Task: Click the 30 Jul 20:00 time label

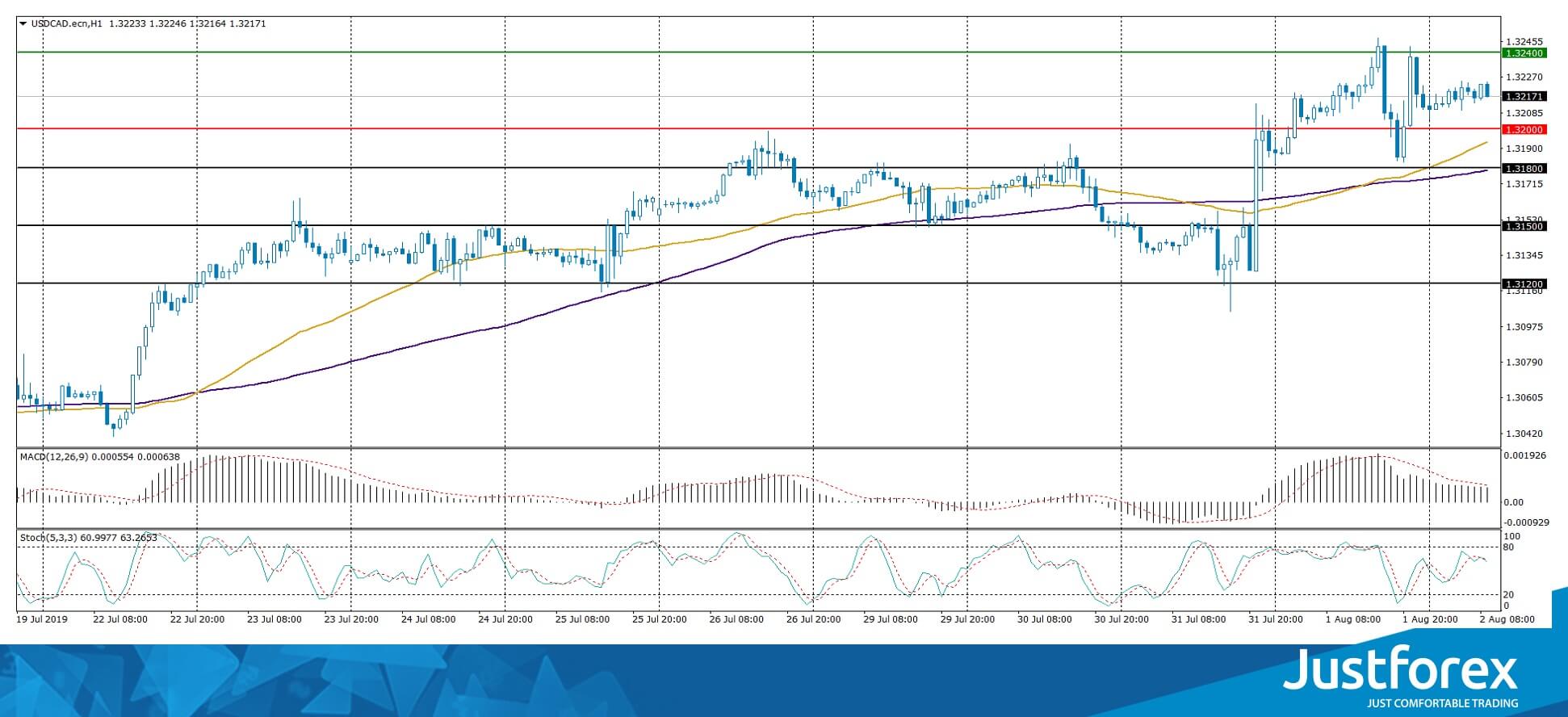Action: coord(1121,619)
